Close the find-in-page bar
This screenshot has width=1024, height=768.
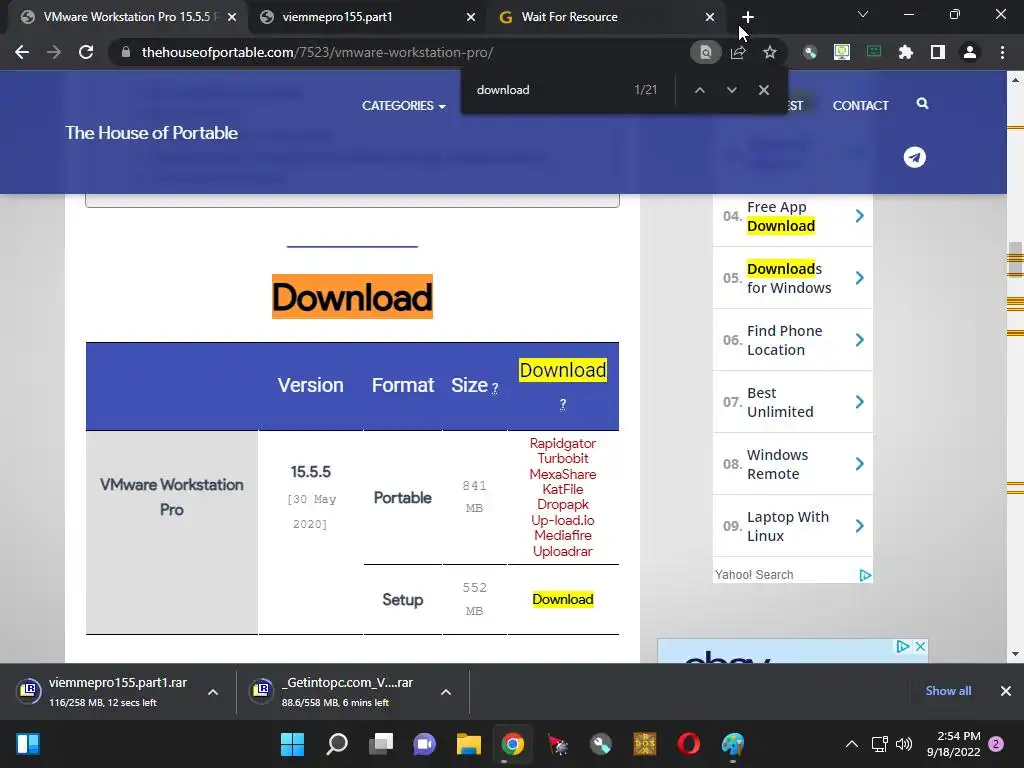[763, 89]
